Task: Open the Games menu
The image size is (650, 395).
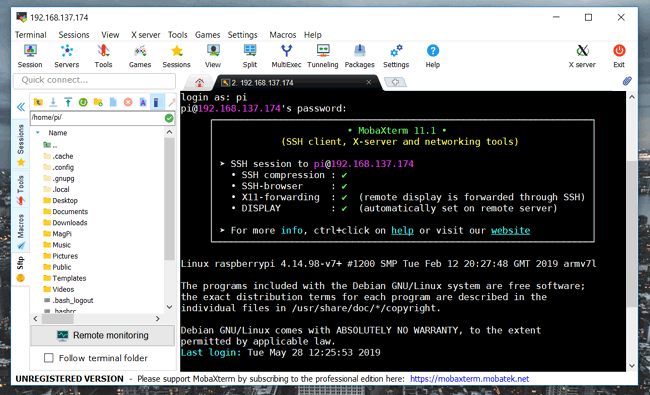Action: (x=208, y=35)
